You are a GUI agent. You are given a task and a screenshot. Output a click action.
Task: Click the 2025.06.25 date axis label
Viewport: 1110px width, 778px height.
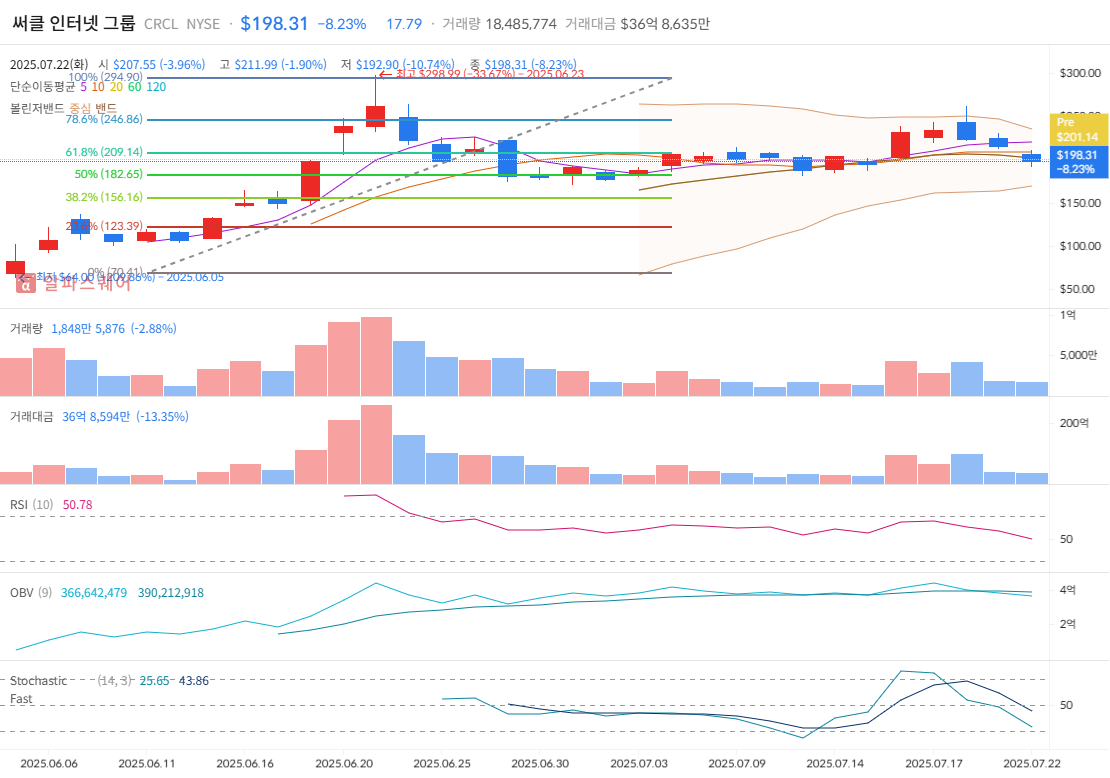click(442, 764)
